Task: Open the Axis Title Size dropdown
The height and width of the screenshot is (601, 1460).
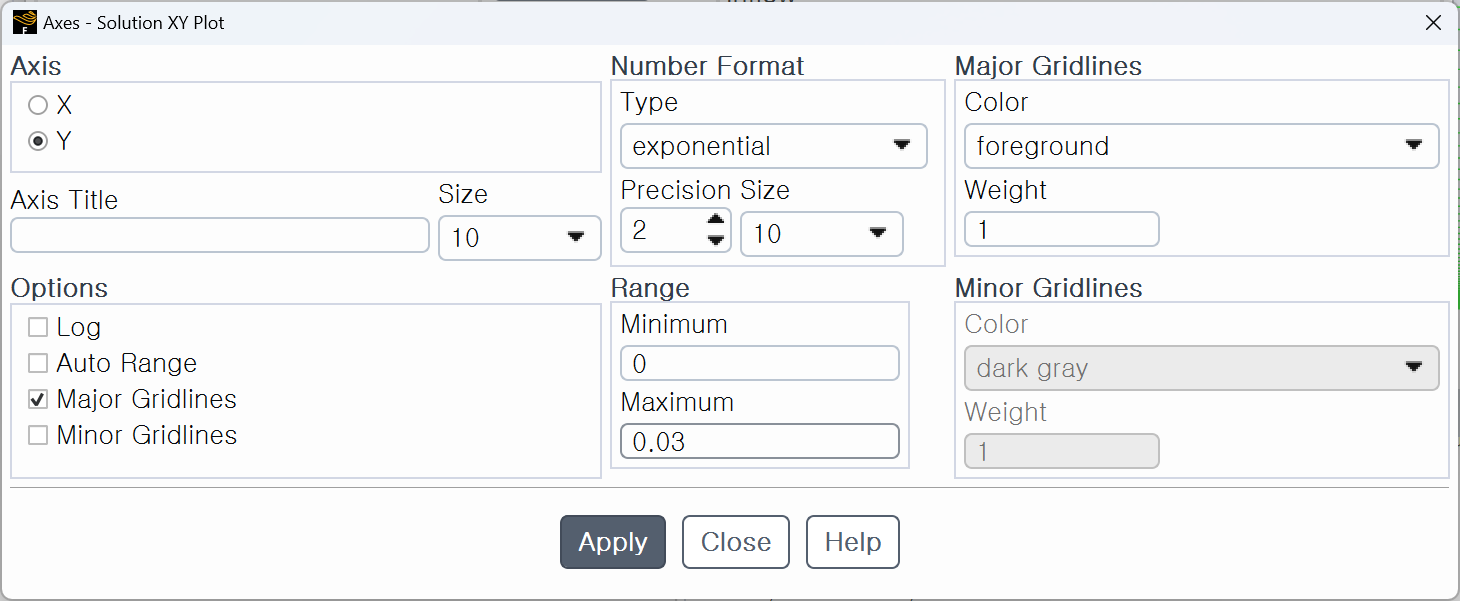Action: tap(519, 238)
